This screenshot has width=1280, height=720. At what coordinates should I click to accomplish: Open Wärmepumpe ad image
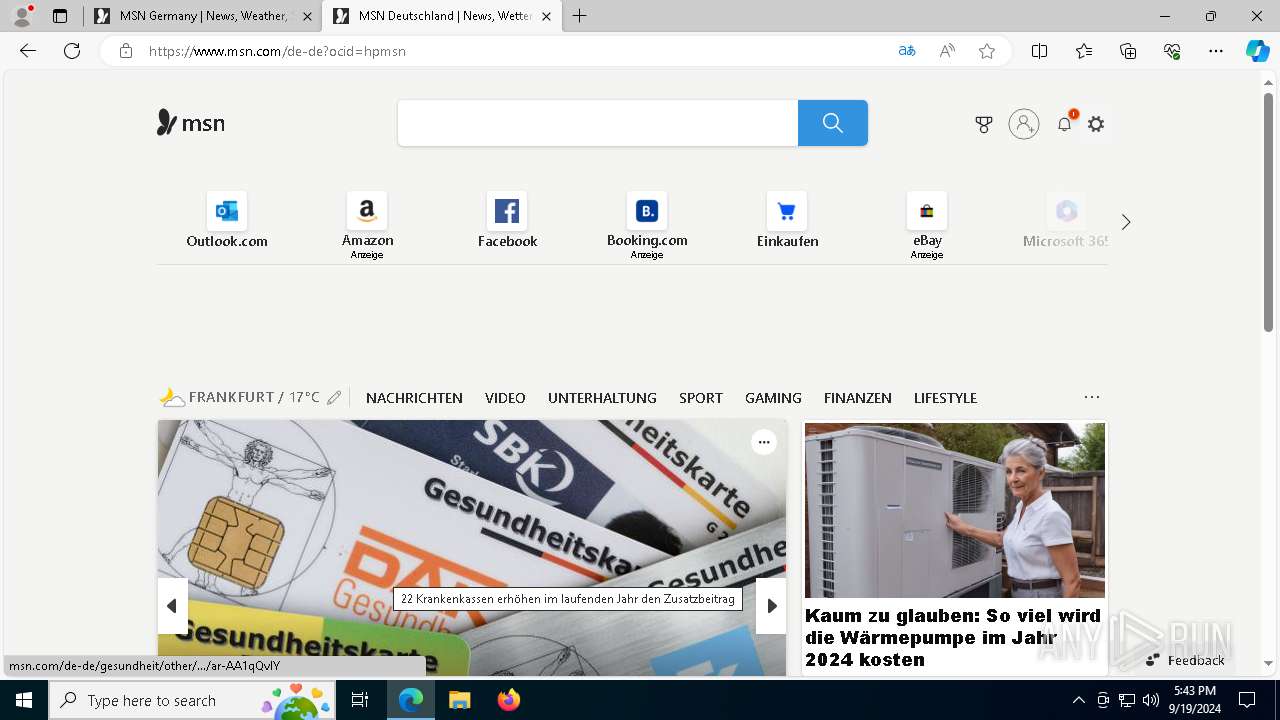[x=955, y=510]
